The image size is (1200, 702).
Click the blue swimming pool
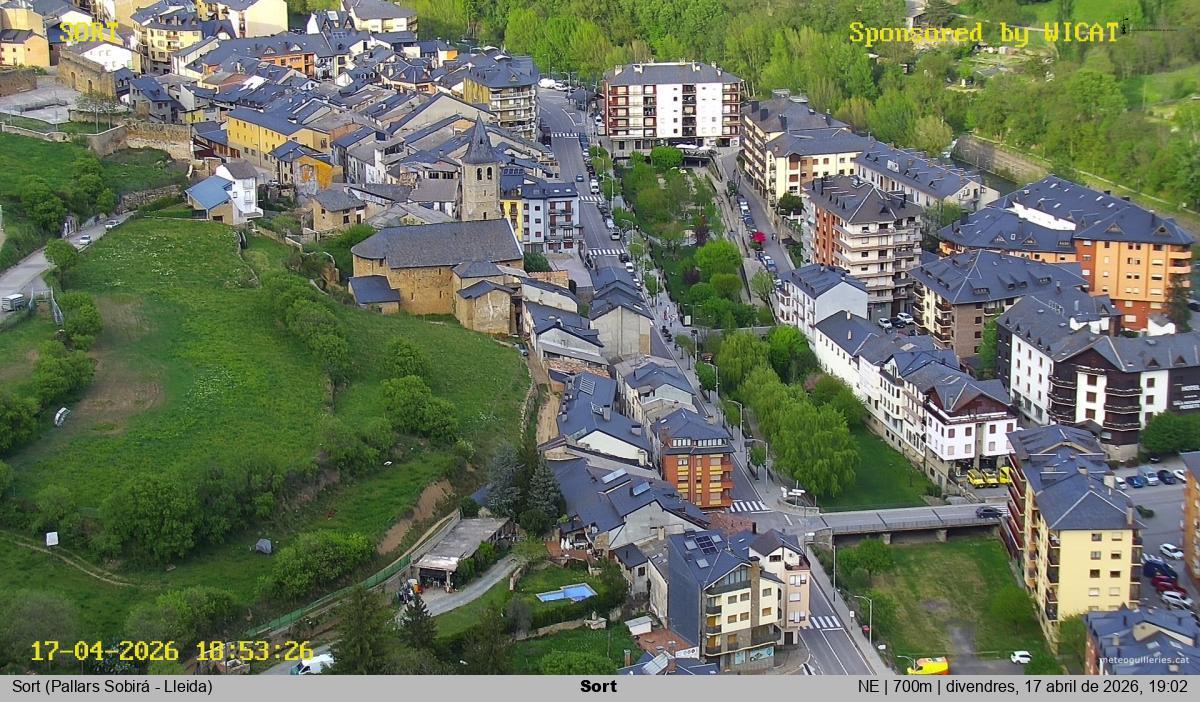(x=566, y=593)
